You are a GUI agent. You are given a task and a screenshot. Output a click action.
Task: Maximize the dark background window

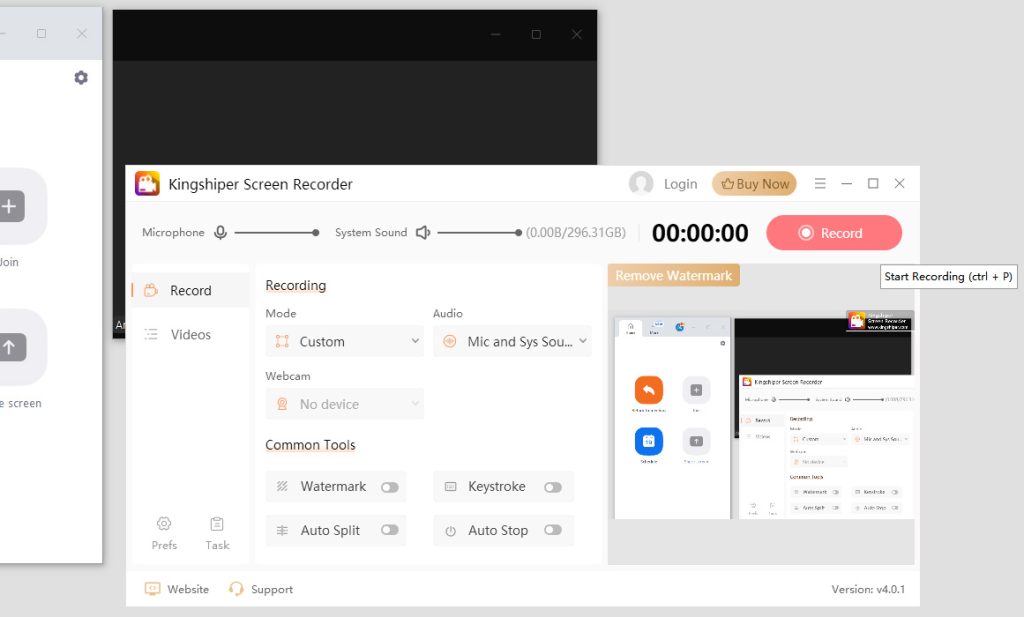[536, 35]
